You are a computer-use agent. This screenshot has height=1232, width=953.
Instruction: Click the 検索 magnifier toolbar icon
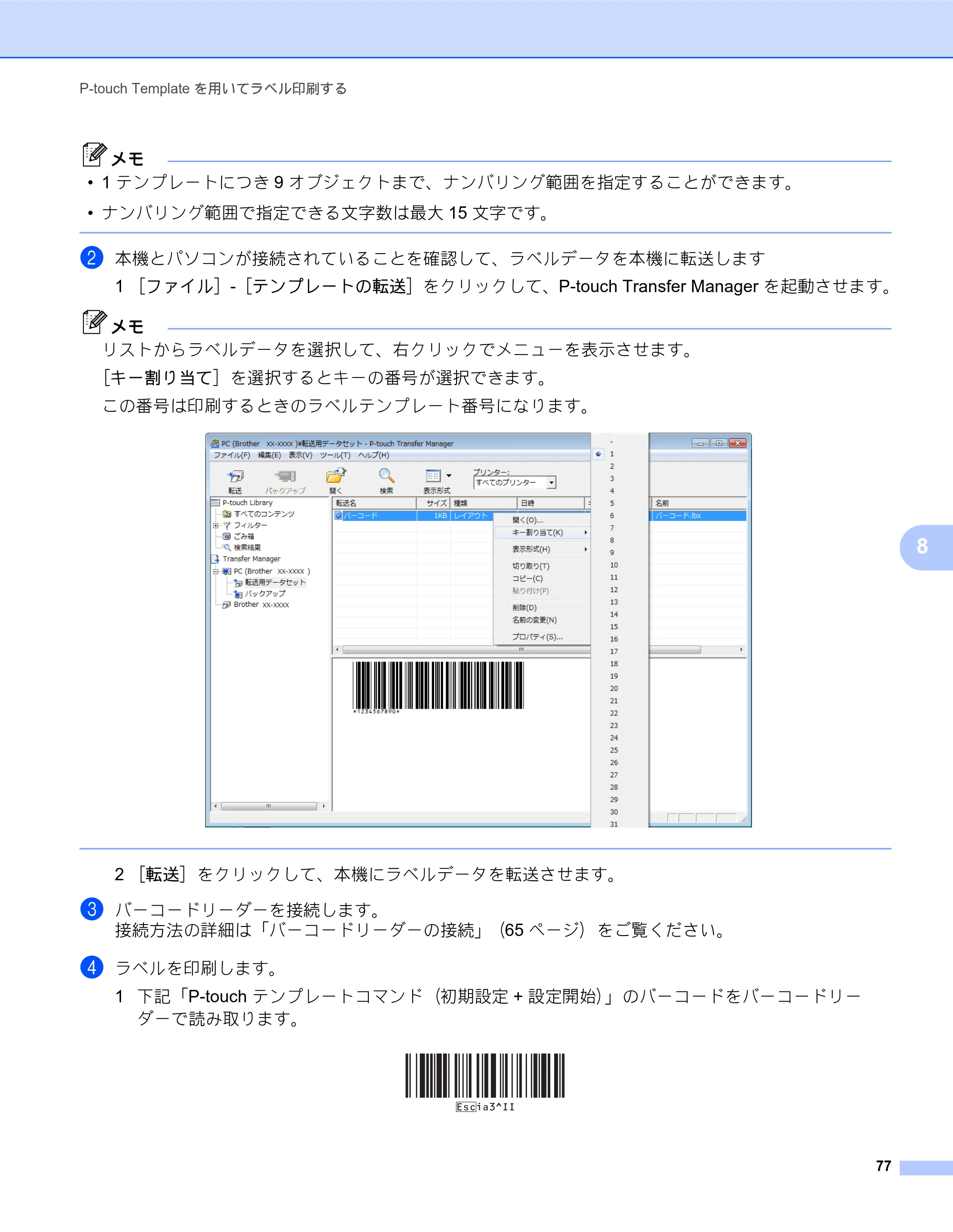(386, 476)
